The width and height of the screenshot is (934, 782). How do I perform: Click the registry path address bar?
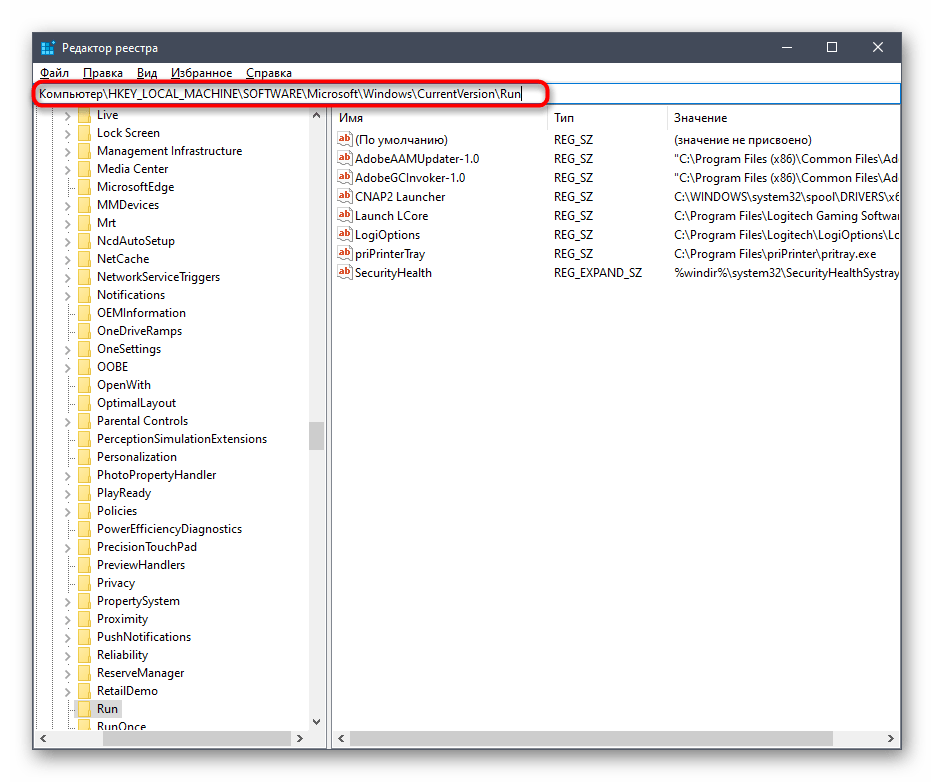pyautogui.click(x=467, y=94)
